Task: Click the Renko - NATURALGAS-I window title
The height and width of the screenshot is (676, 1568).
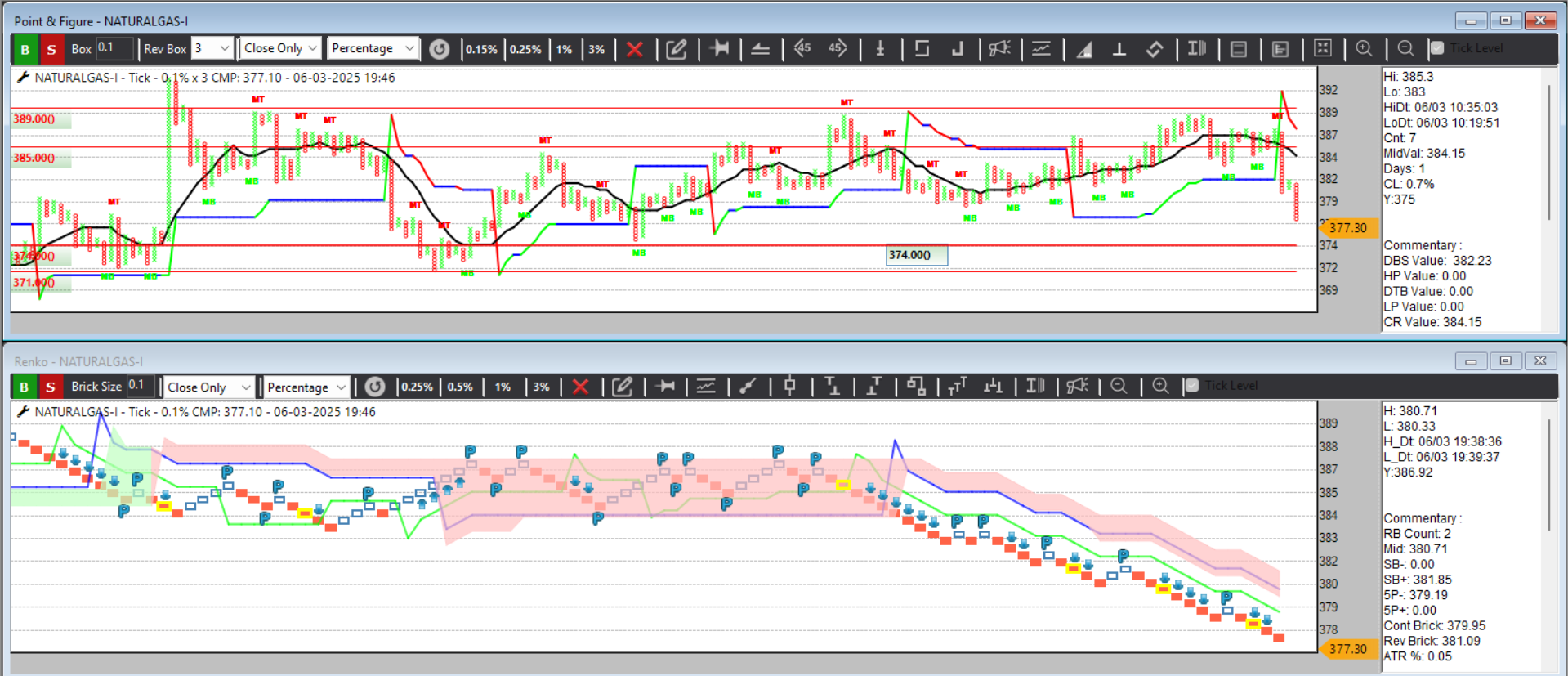Action: point(78,361)
